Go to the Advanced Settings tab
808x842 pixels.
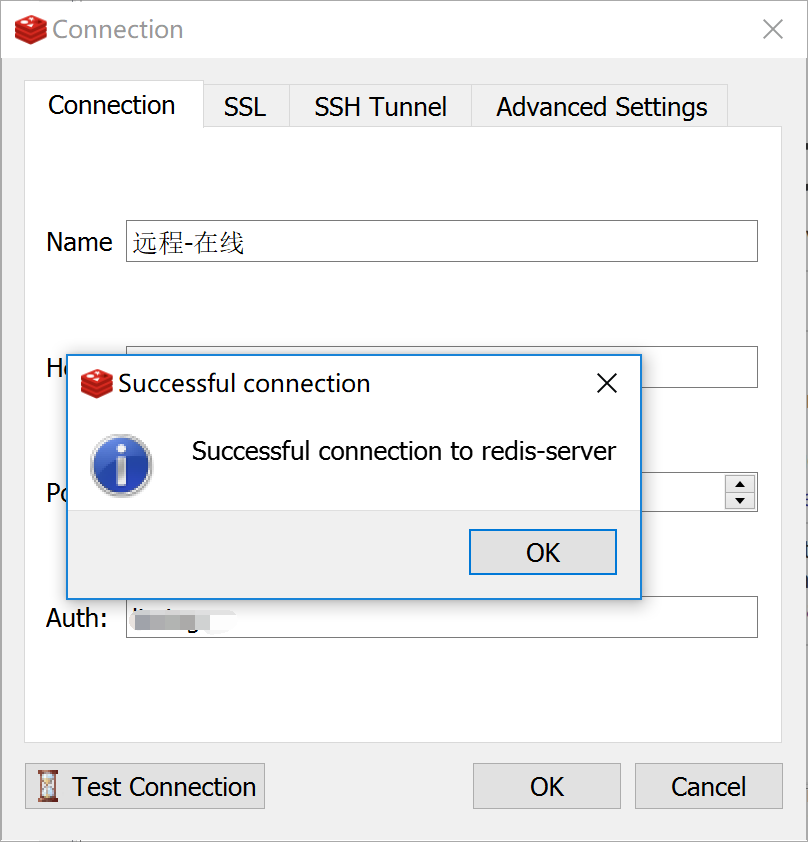601,107
